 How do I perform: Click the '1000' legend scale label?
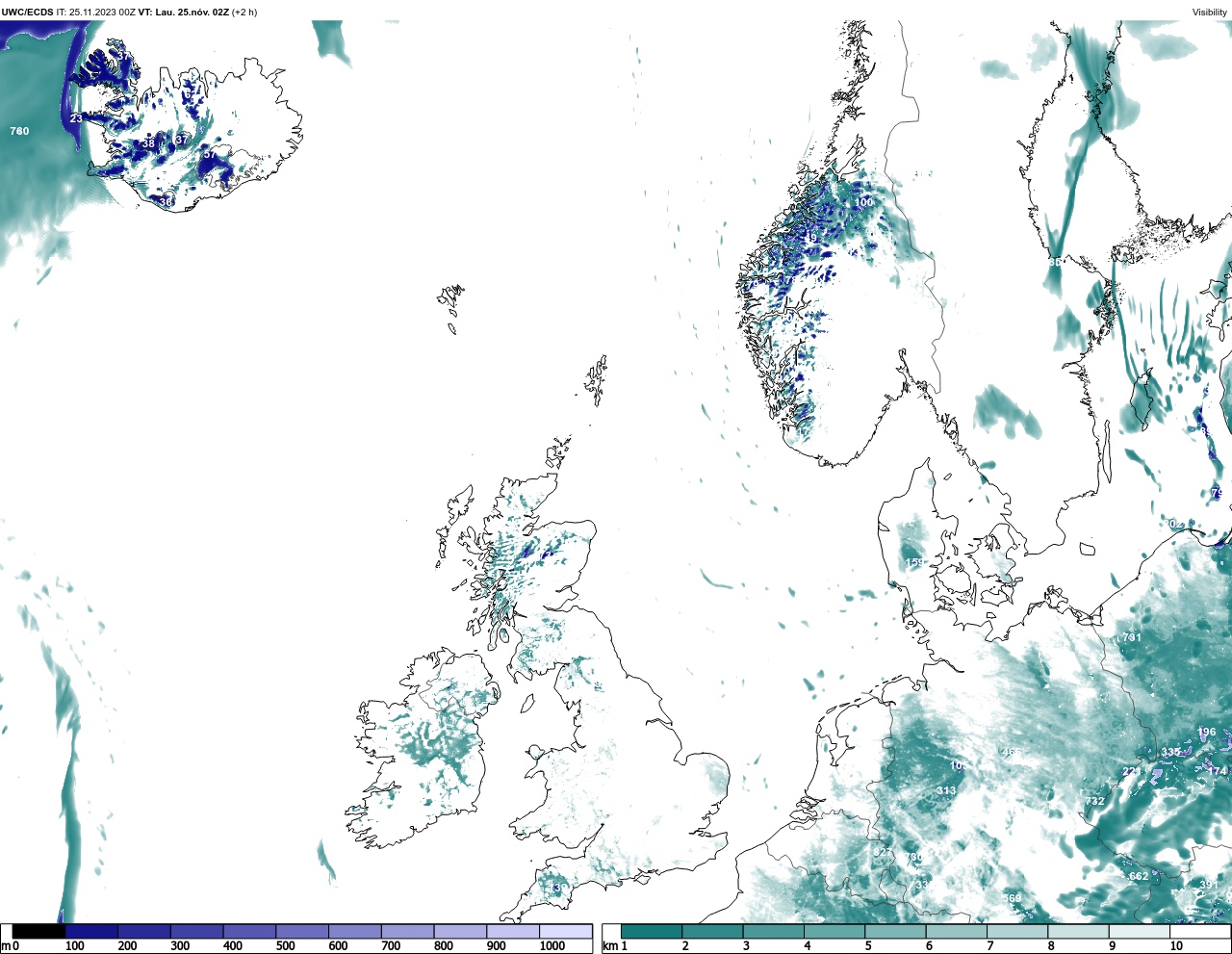pos(552,946)
